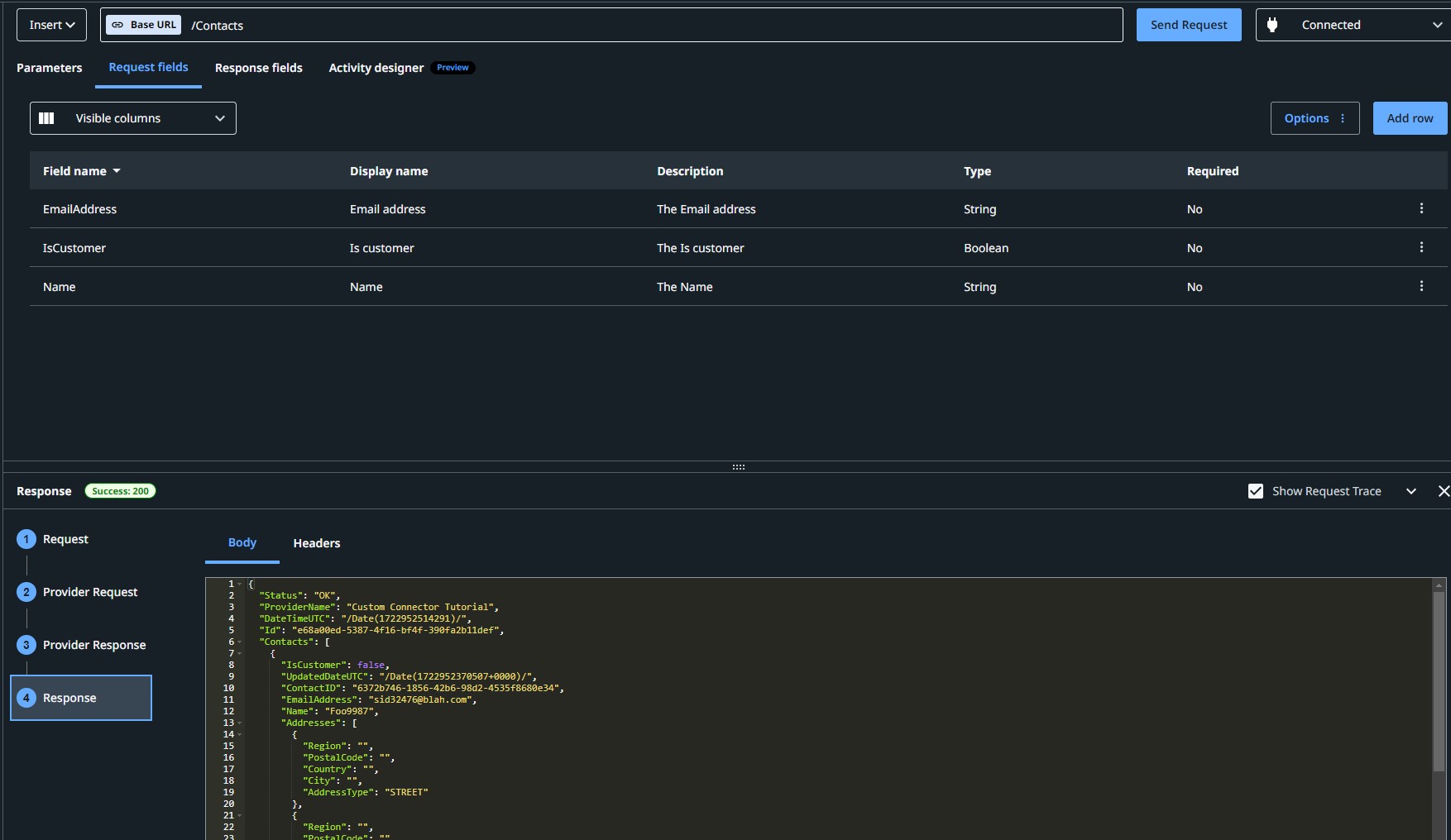Click the 'The Name' description cell
The width and height of the screenshot is (1451, 840).
[x=685, y=287]
